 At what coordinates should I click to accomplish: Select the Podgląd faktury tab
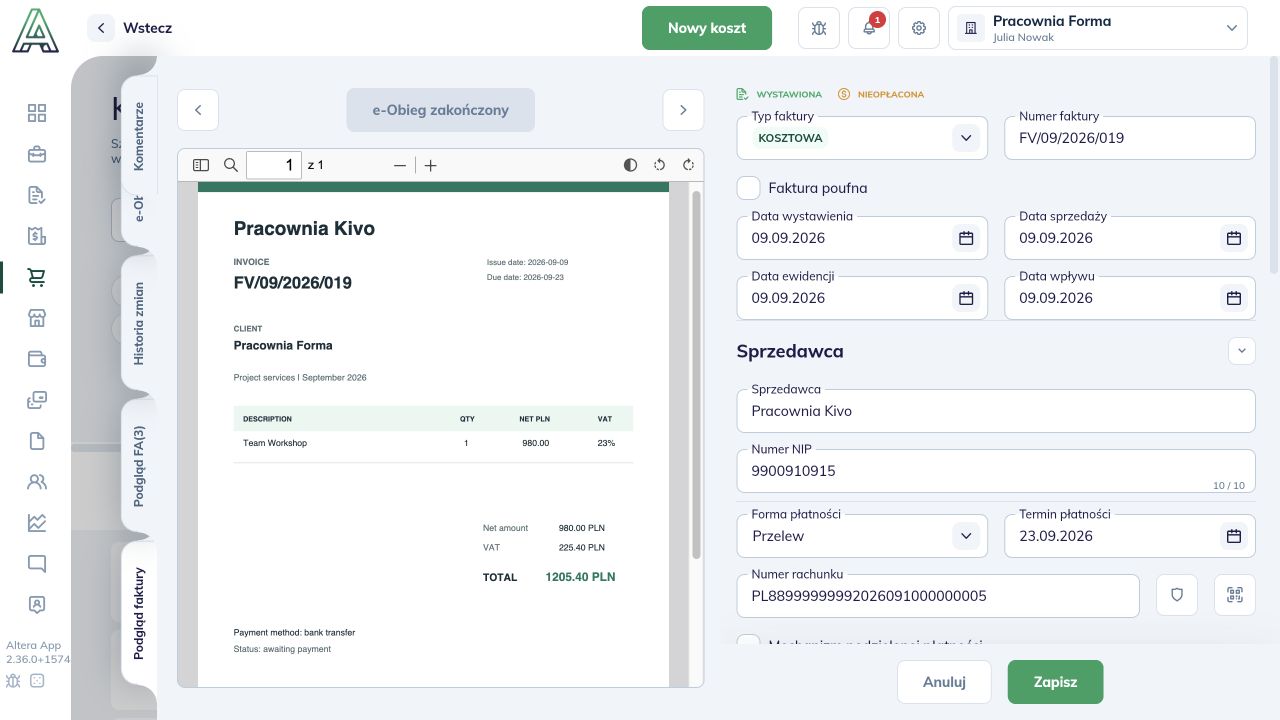coord(139,614)
